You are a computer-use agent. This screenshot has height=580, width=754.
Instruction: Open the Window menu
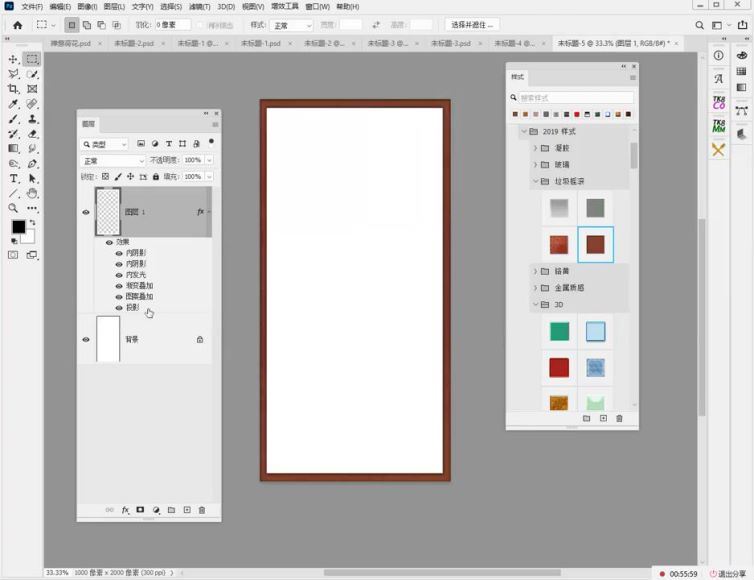tap(317, 7)
